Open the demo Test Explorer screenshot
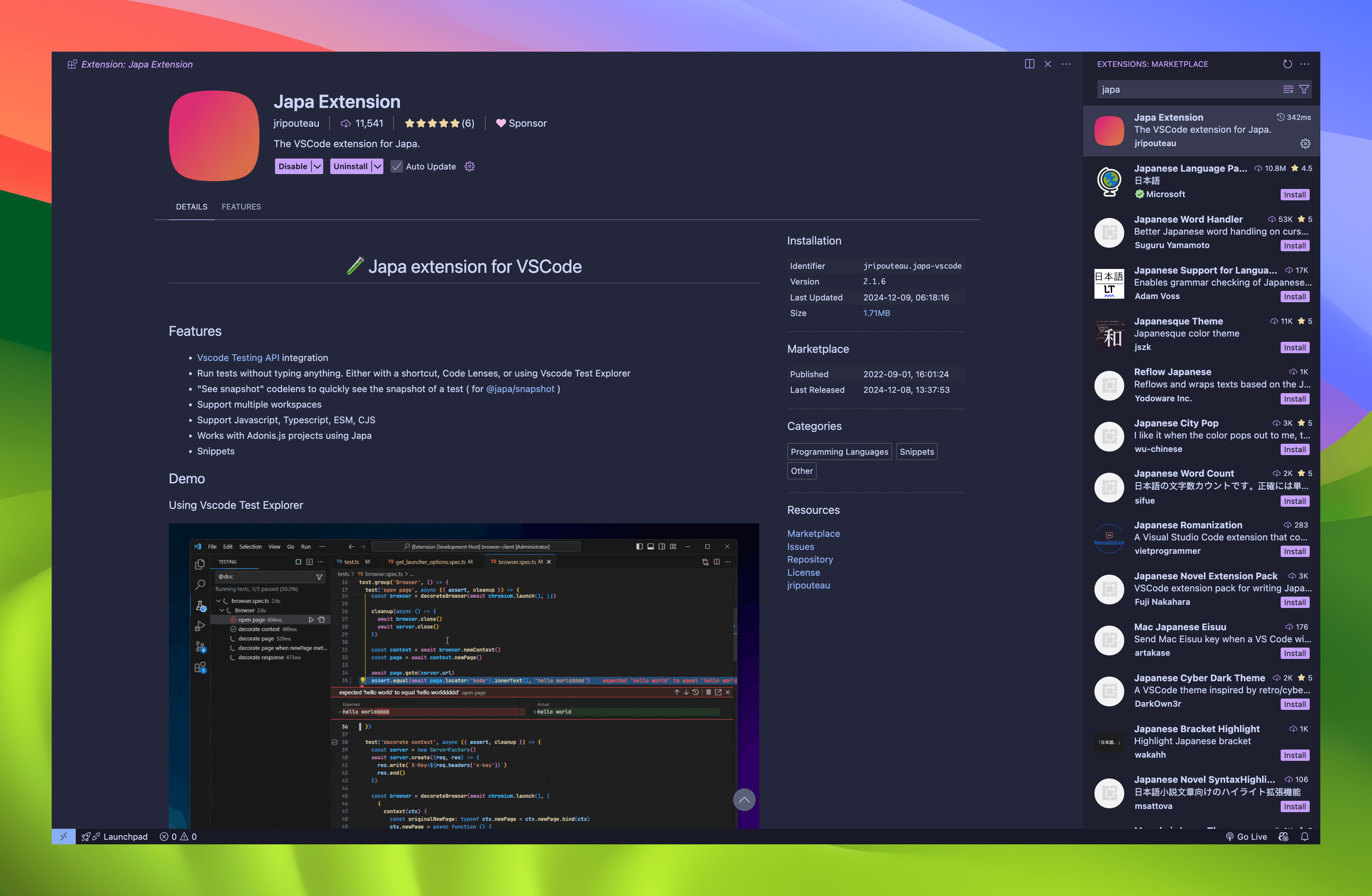 click(463, 676)
